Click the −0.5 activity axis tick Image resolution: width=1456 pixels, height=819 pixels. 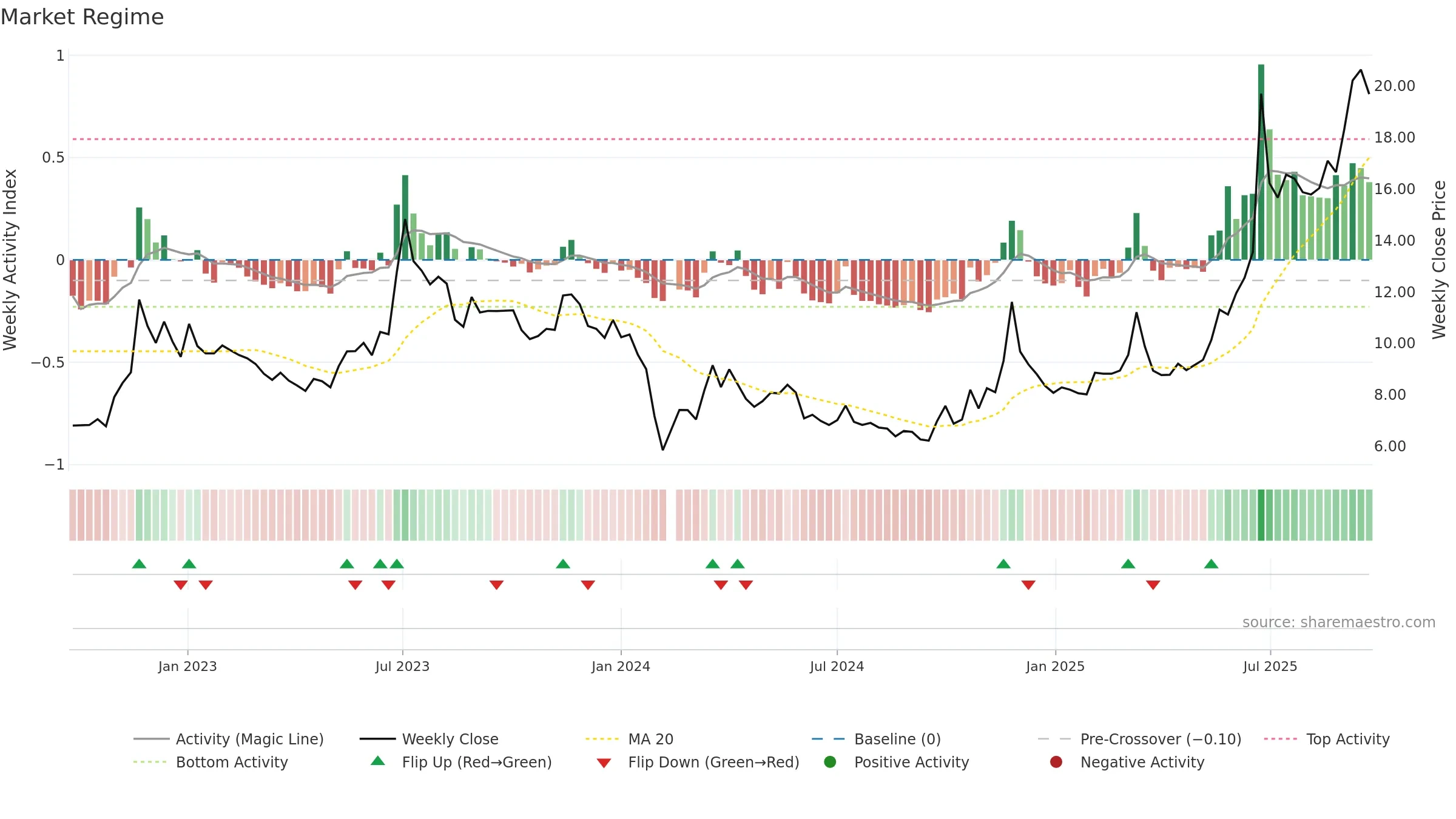[x=48, y=362]
